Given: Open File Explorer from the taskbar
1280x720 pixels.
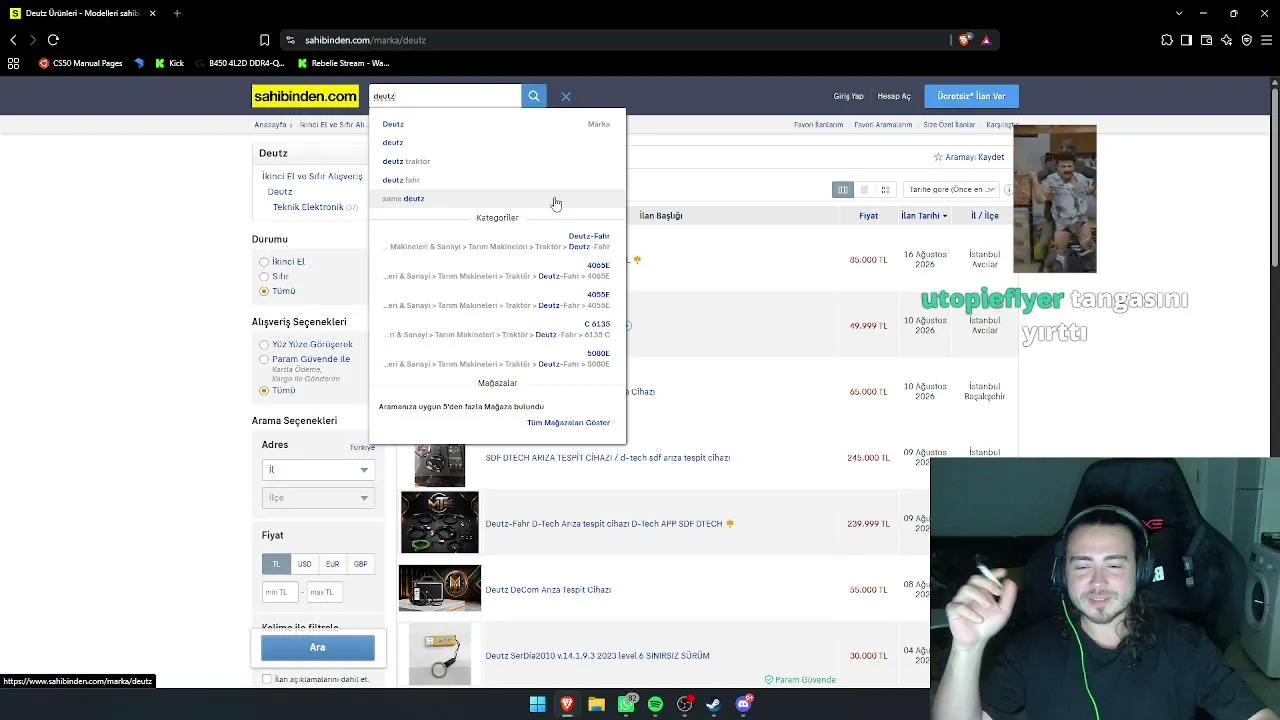Looking at the screenshot, I should point(596,704).
